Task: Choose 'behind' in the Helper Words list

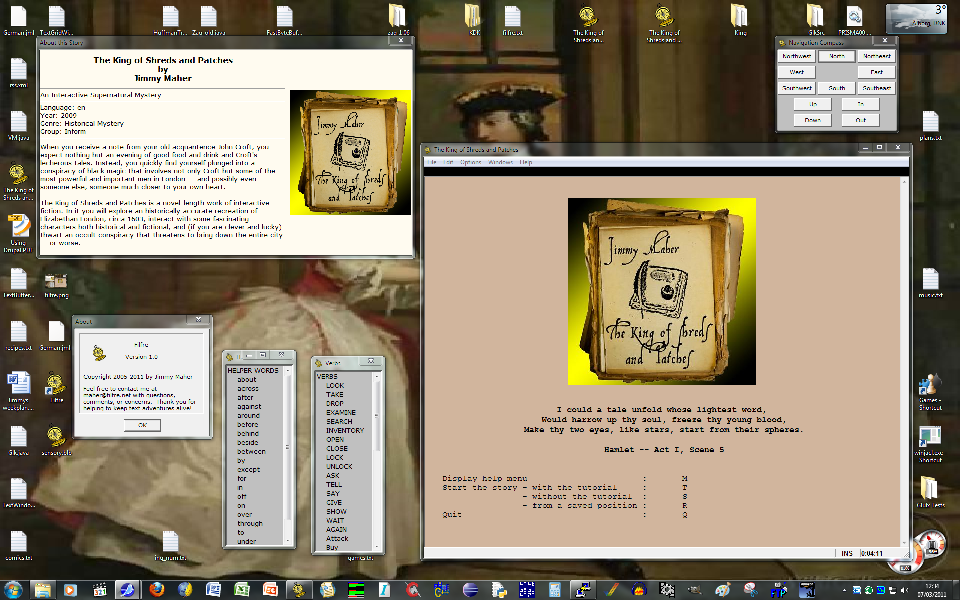Action: (248, 433)
